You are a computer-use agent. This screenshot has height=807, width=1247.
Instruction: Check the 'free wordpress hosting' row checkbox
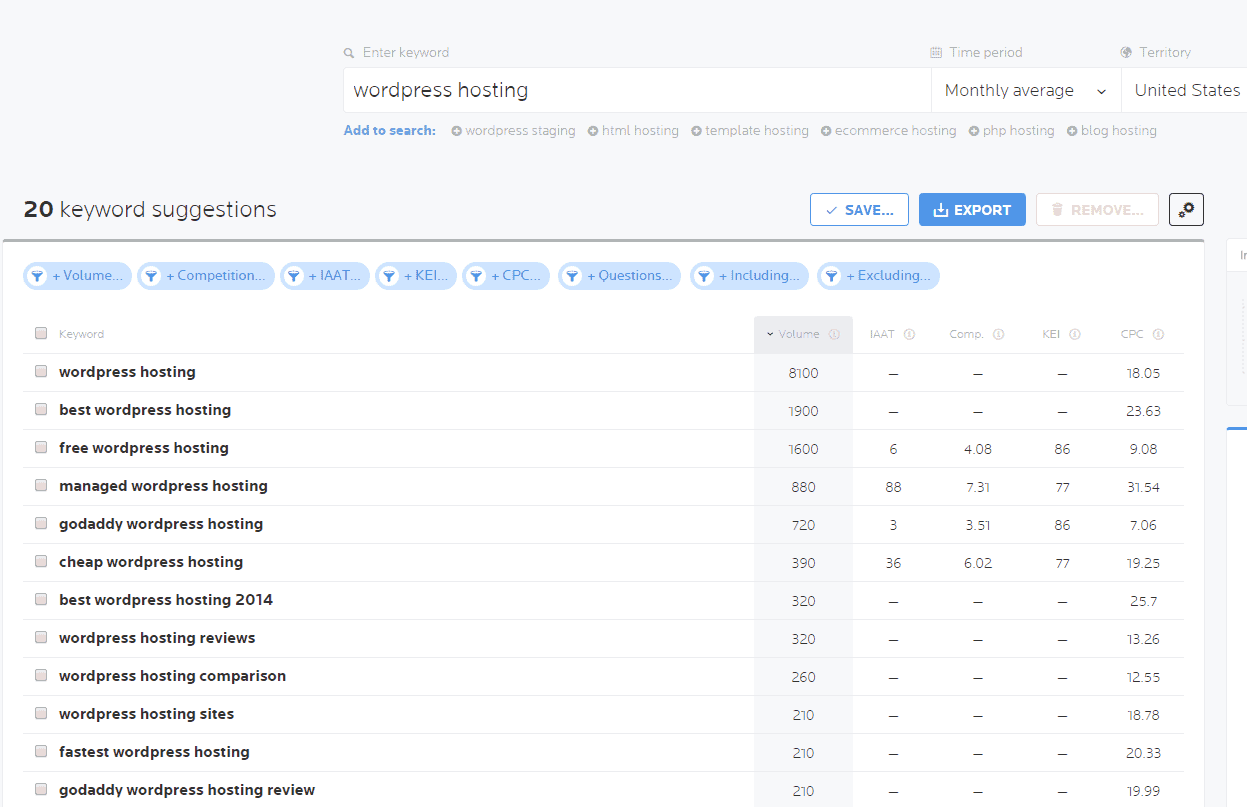(x=41, y=447)
